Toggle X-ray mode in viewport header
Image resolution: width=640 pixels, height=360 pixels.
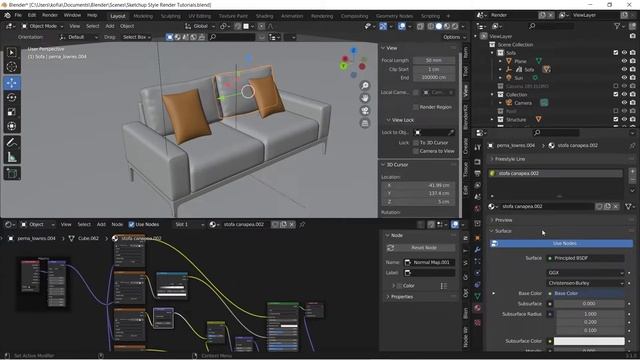(420, 26)
